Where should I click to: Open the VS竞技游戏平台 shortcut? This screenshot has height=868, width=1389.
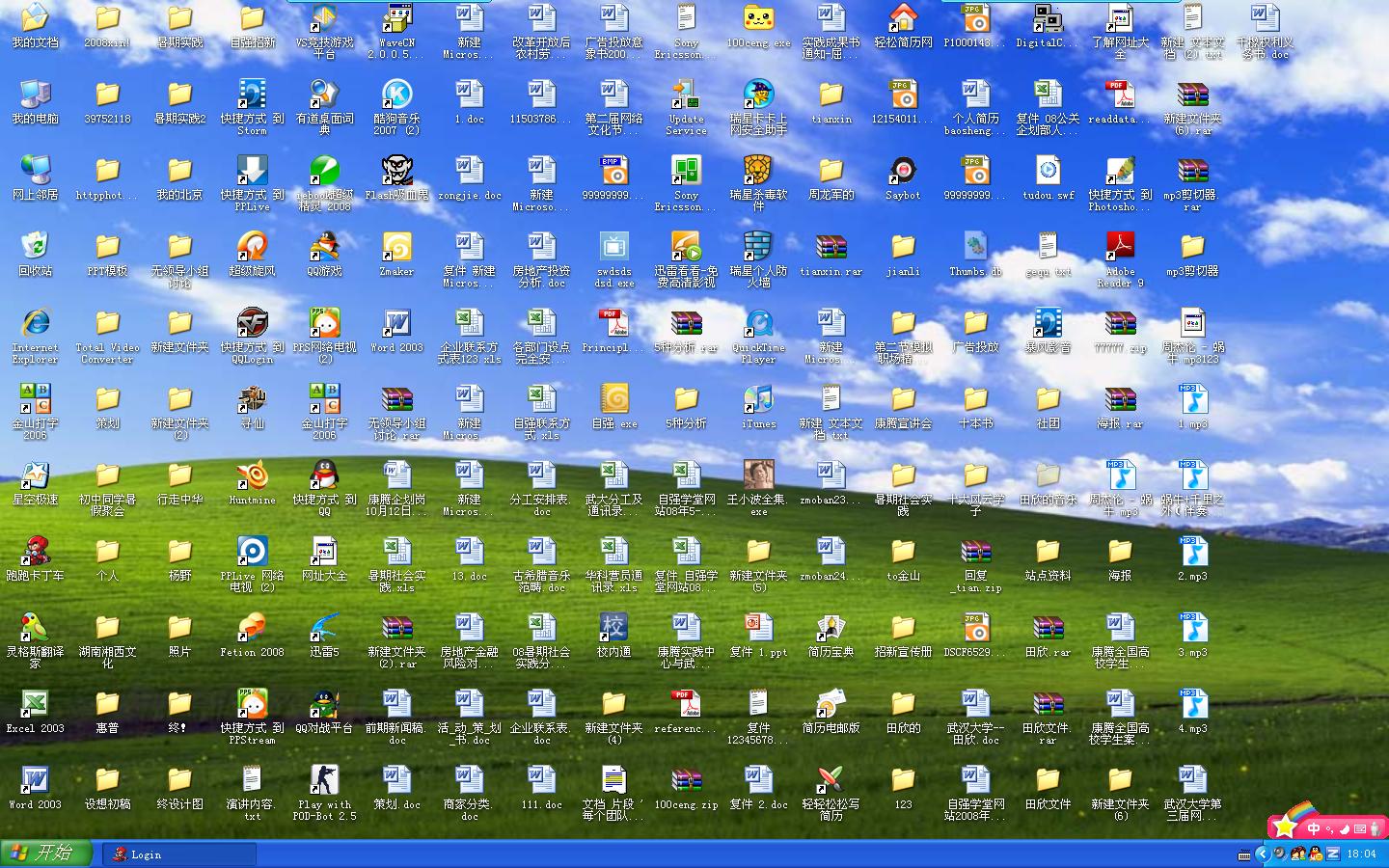(x=324, y=31)
